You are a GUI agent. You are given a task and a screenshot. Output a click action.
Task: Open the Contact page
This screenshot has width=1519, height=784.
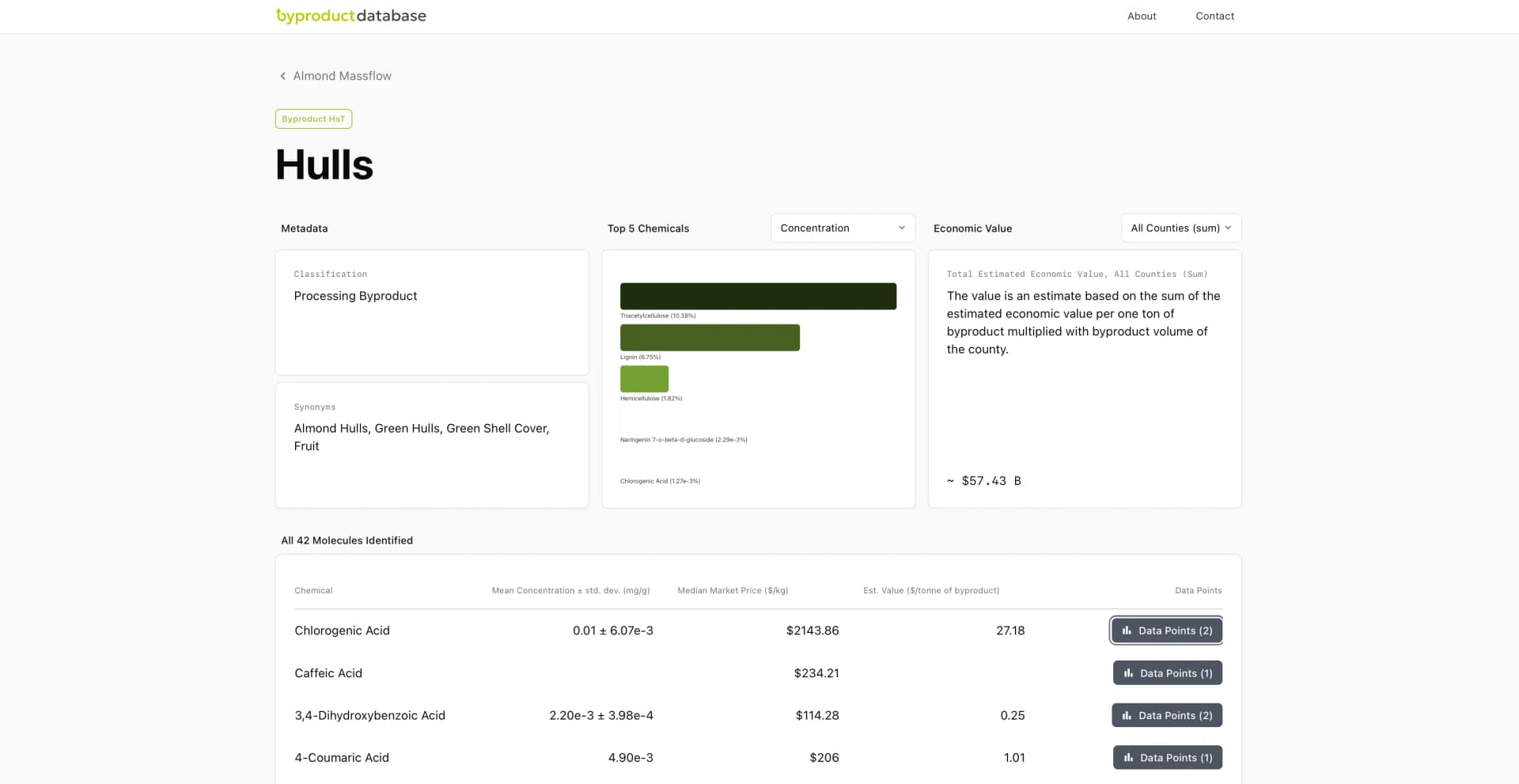[x=1214, y=16]
